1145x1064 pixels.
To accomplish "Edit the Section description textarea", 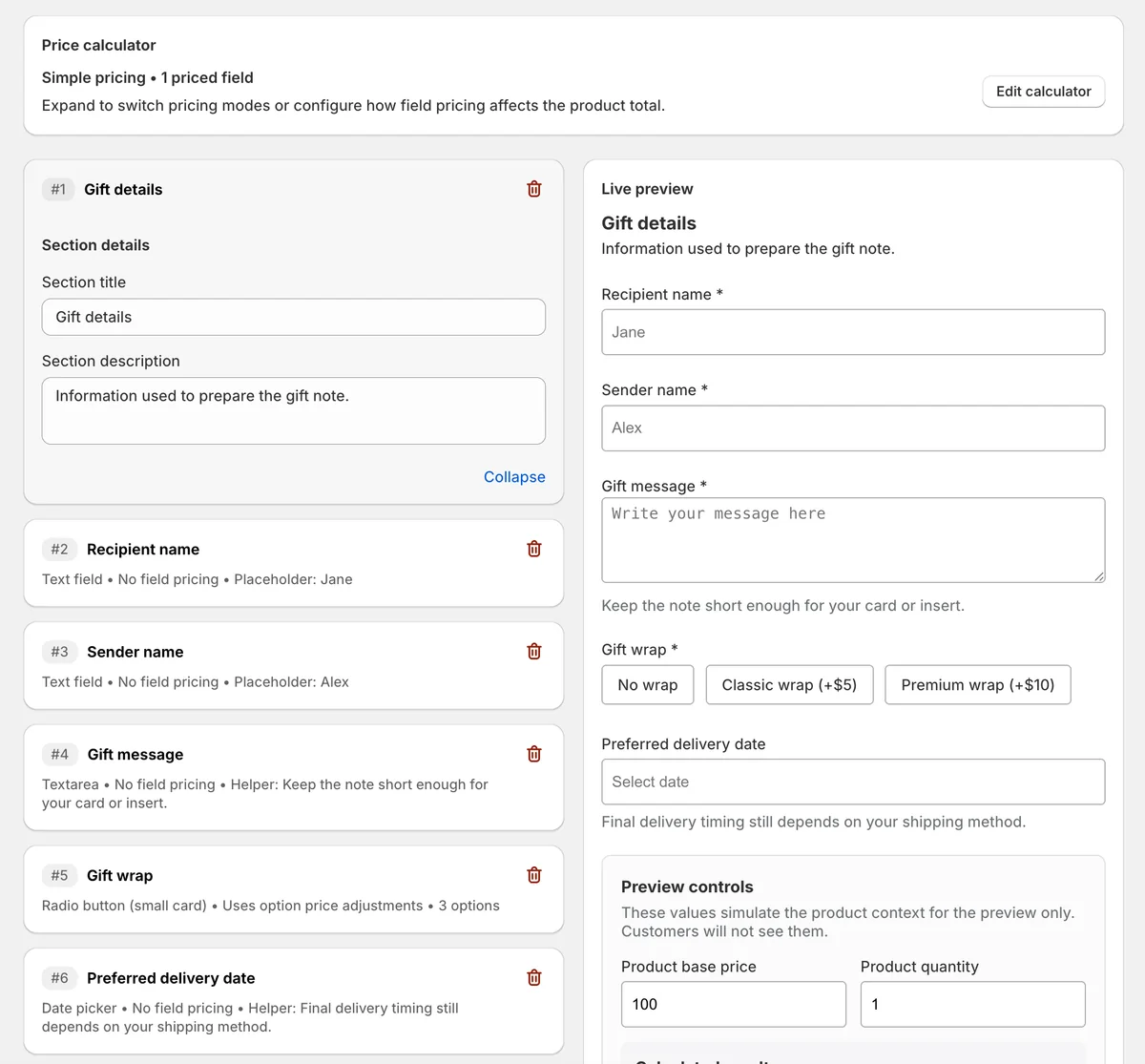I will 294,411.
